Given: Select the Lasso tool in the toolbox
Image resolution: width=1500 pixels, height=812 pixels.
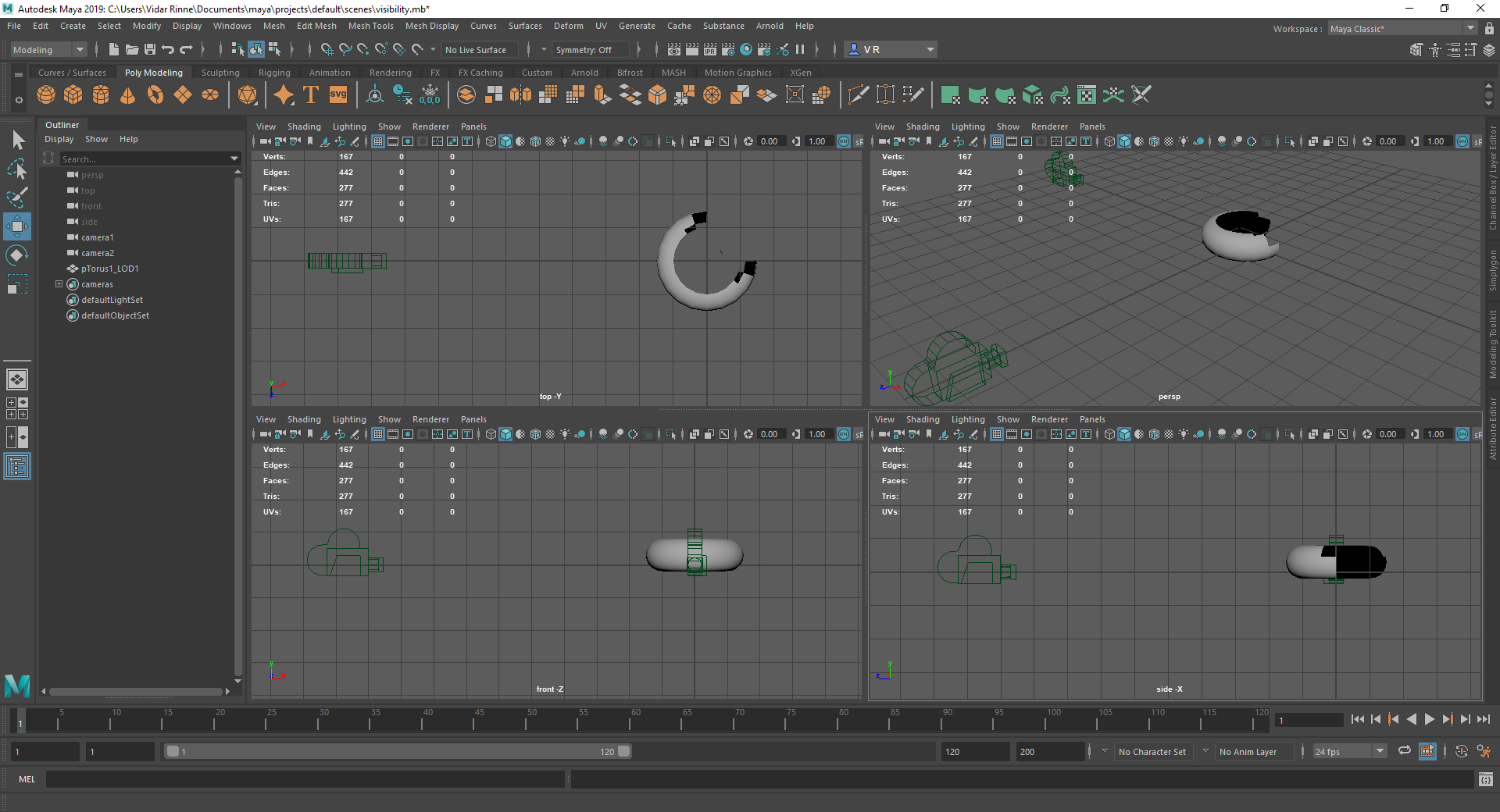Looking at the screenshot, I should pos(16,169).
